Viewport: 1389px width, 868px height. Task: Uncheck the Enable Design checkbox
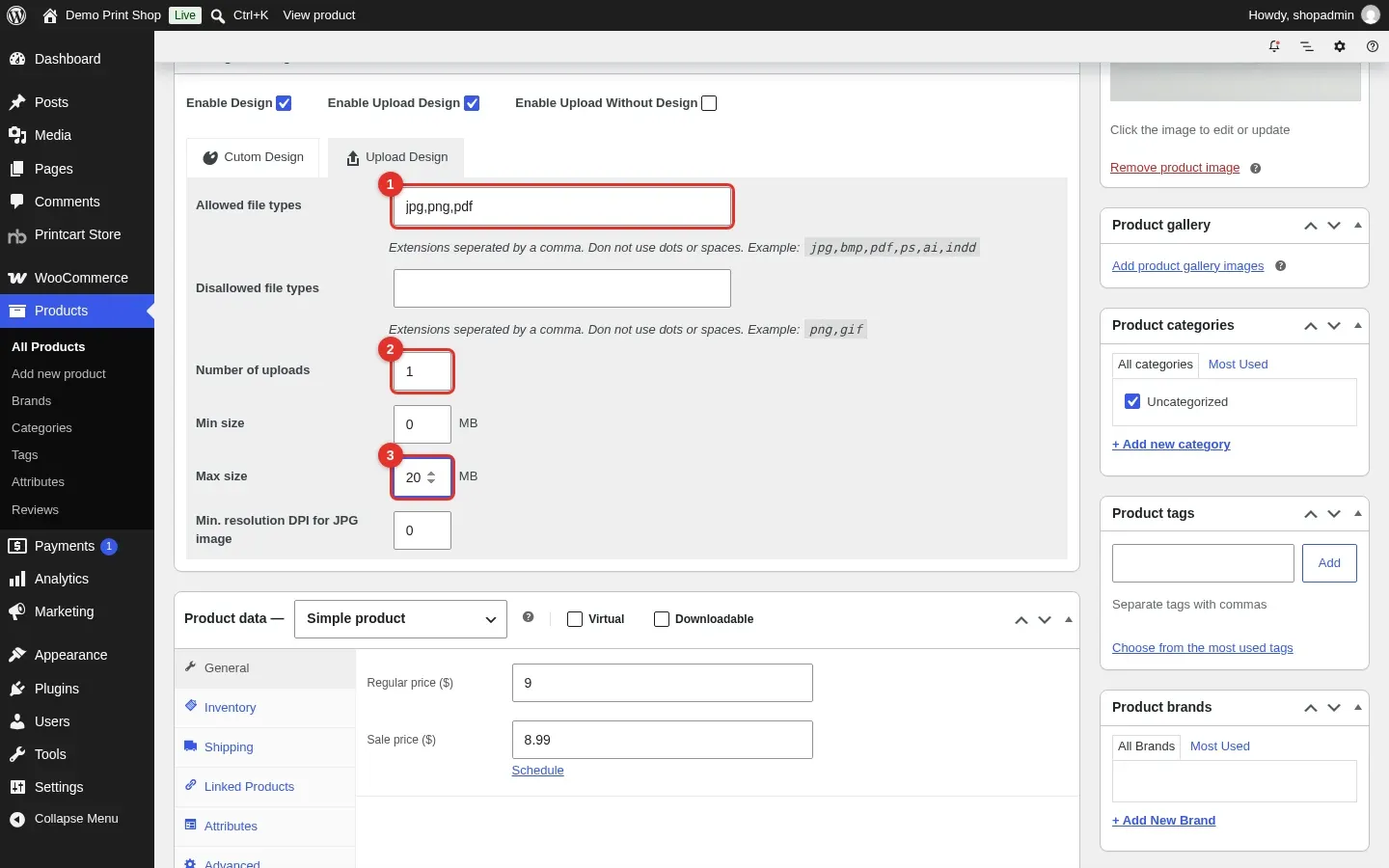point(284,103)
